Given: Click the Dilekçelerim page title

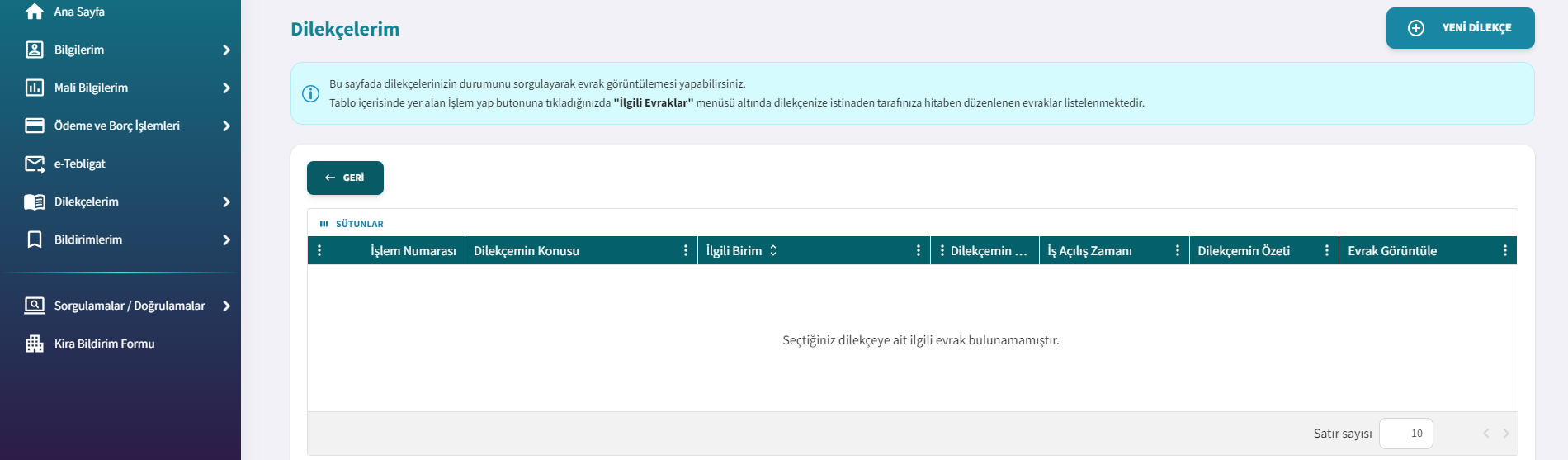Looking at the screenshot, I should pos(345,29).
